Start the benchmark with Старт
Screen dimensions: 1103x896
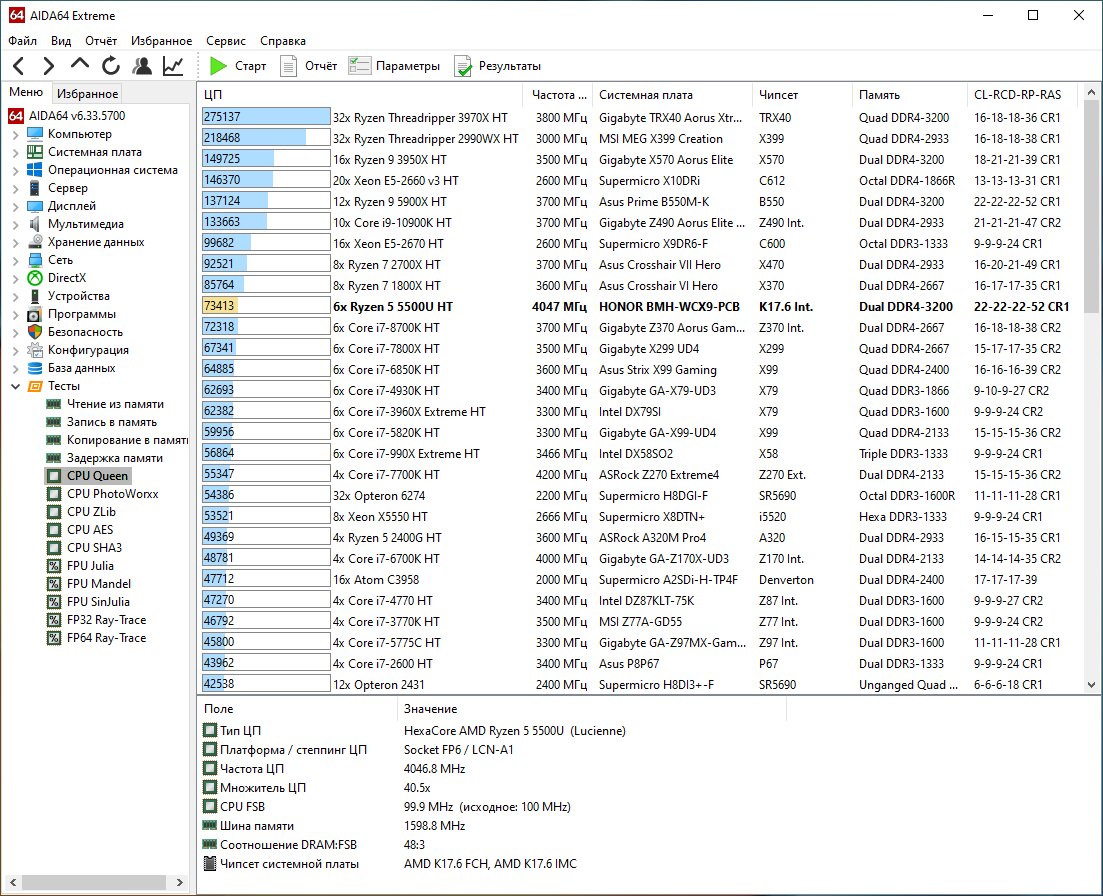pos(238,66)
